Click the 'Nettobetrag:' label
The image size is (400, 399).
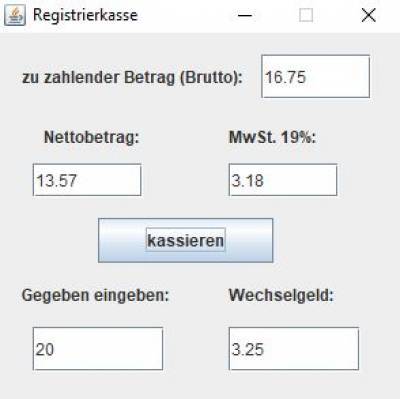point(92,137)
